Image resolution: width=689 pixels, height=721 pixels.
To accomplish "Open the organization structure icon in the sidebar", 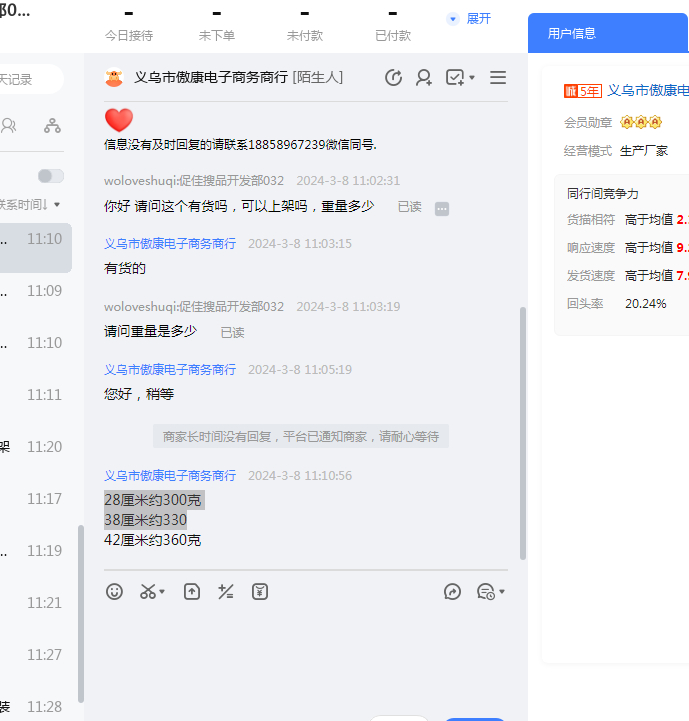I will (52, 126).
